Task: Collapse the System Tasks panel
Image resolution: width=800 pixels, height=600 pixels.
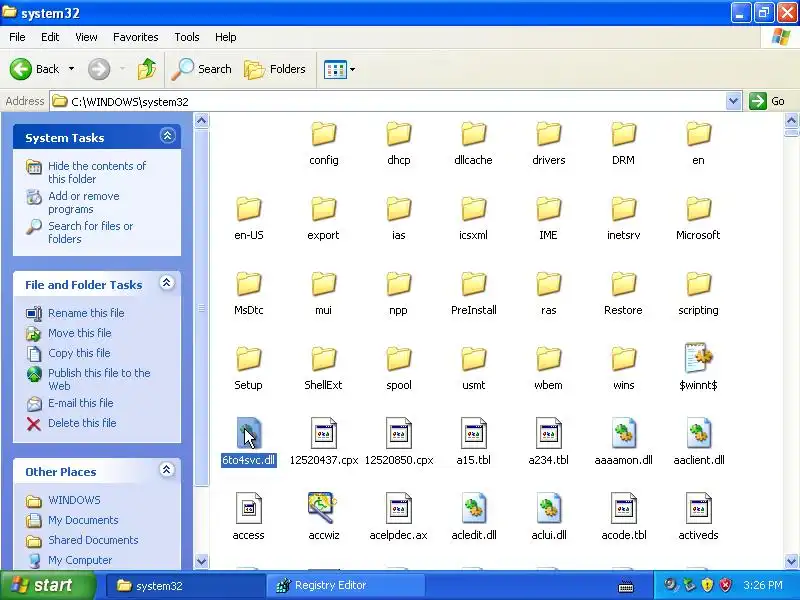Action: pos(167,136)
